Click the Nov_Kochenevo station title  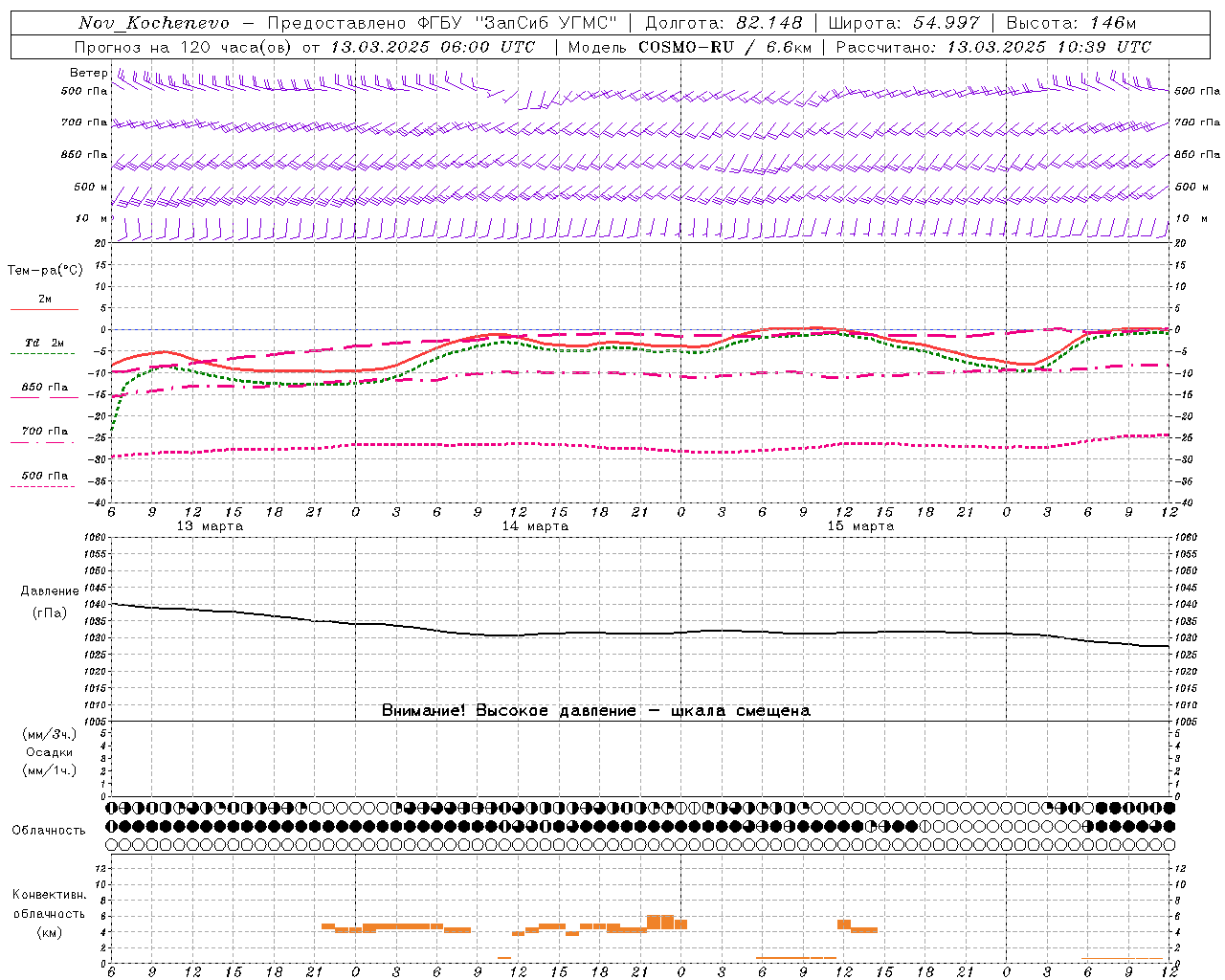point(154,23)
